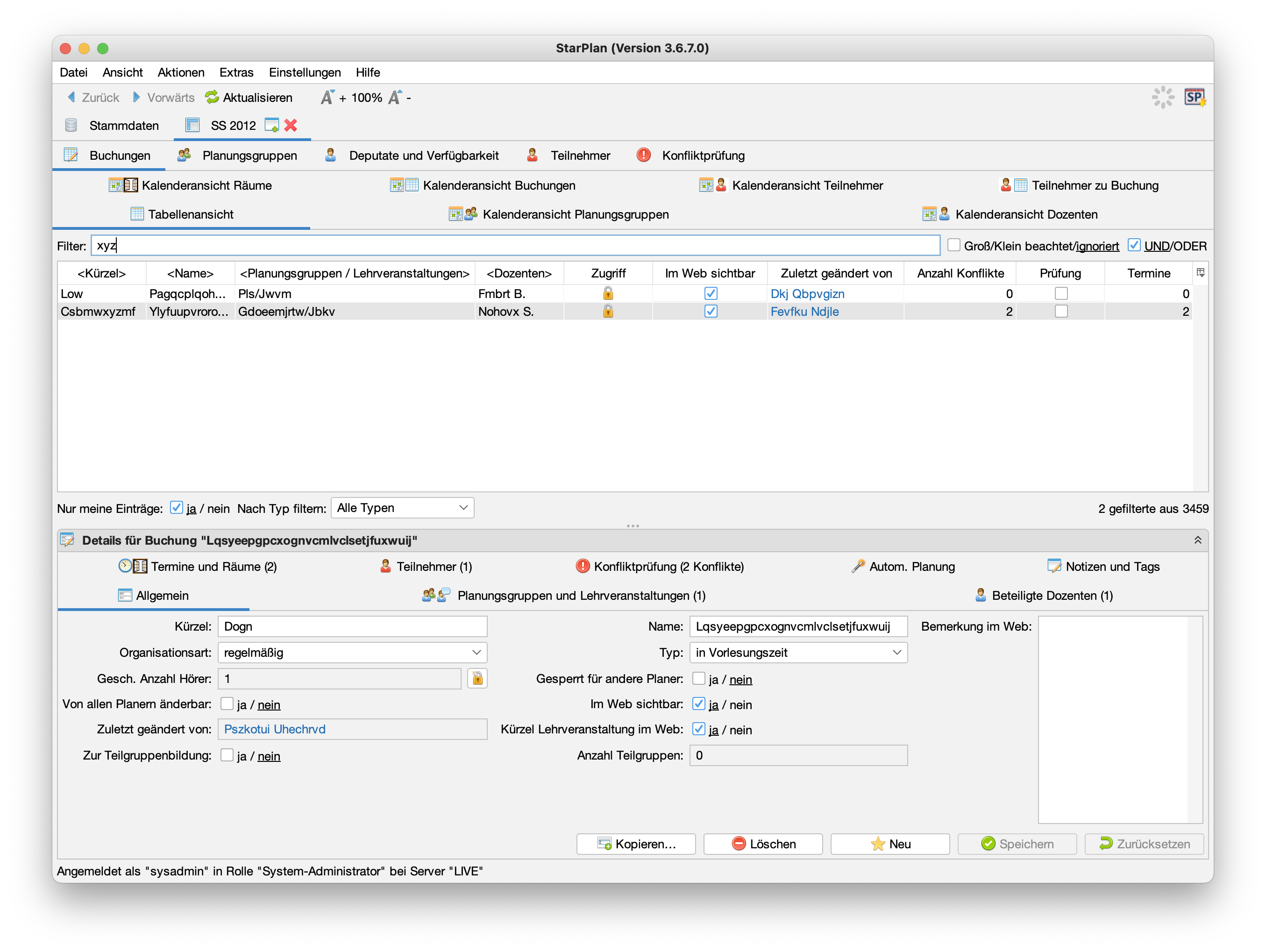The height and width of the screenshot is (952, 1266).
Task: Click the increase font size A+ icon
Action: pos(327,97)
